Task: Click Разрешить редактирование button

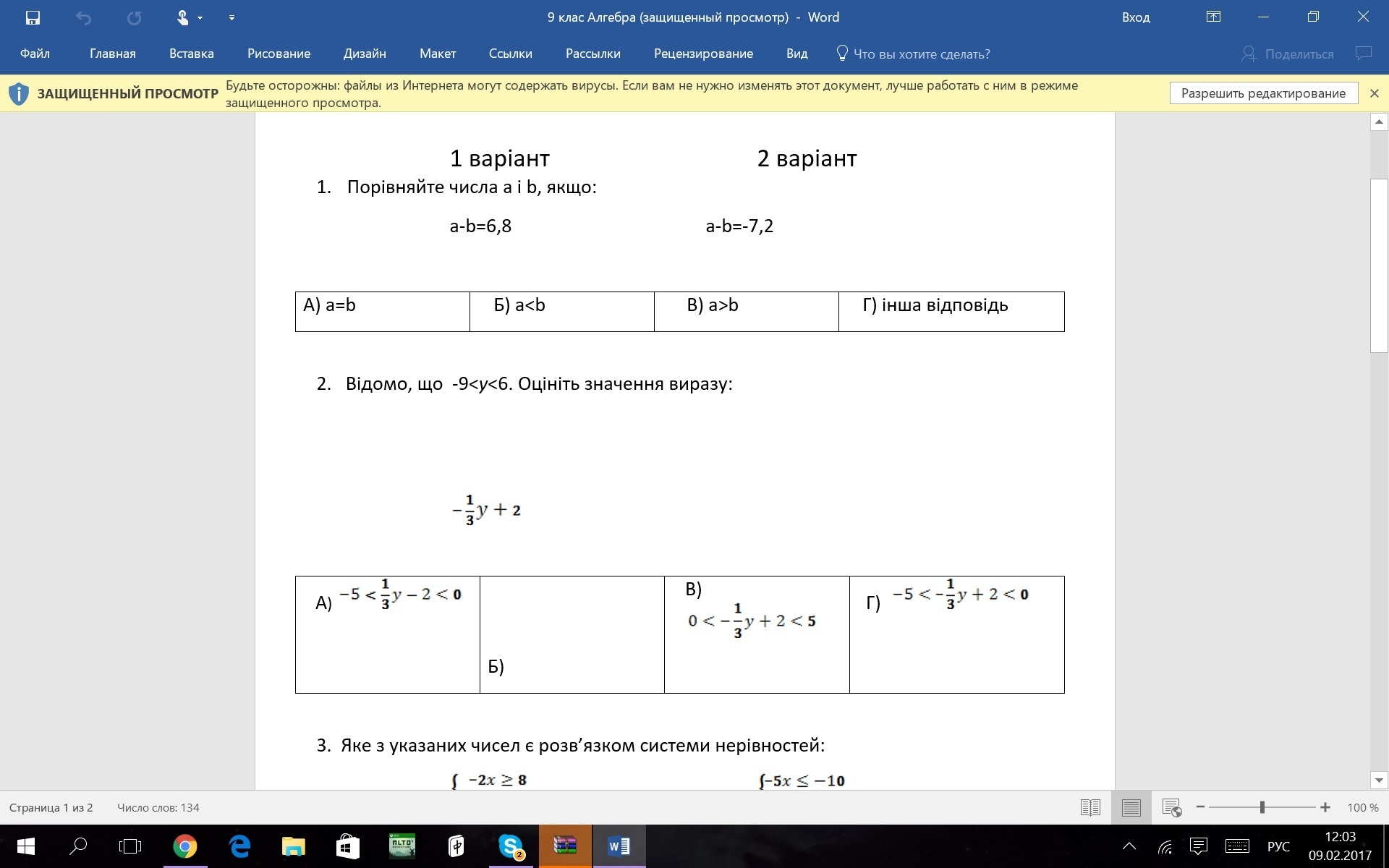Action: [1263, 93]
